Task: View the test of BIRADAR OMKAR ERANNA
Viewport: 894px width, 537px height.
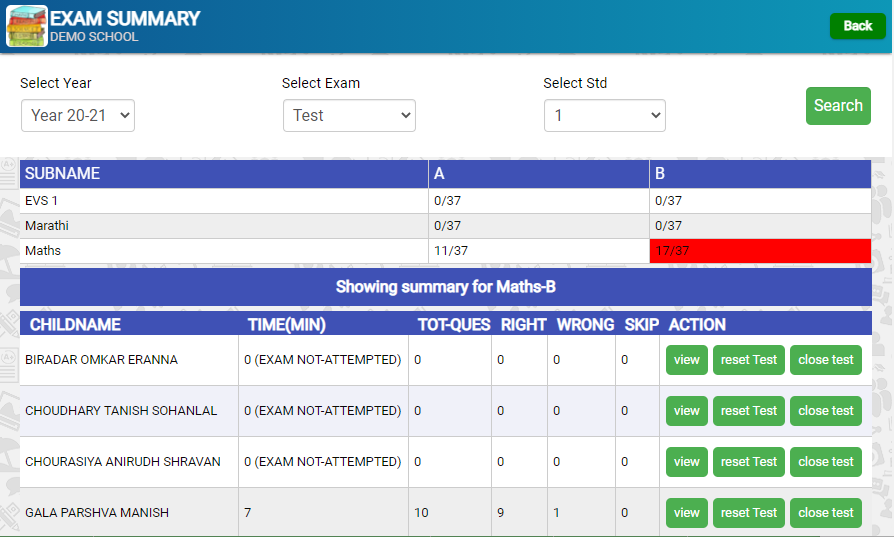Action: [686, 360]
